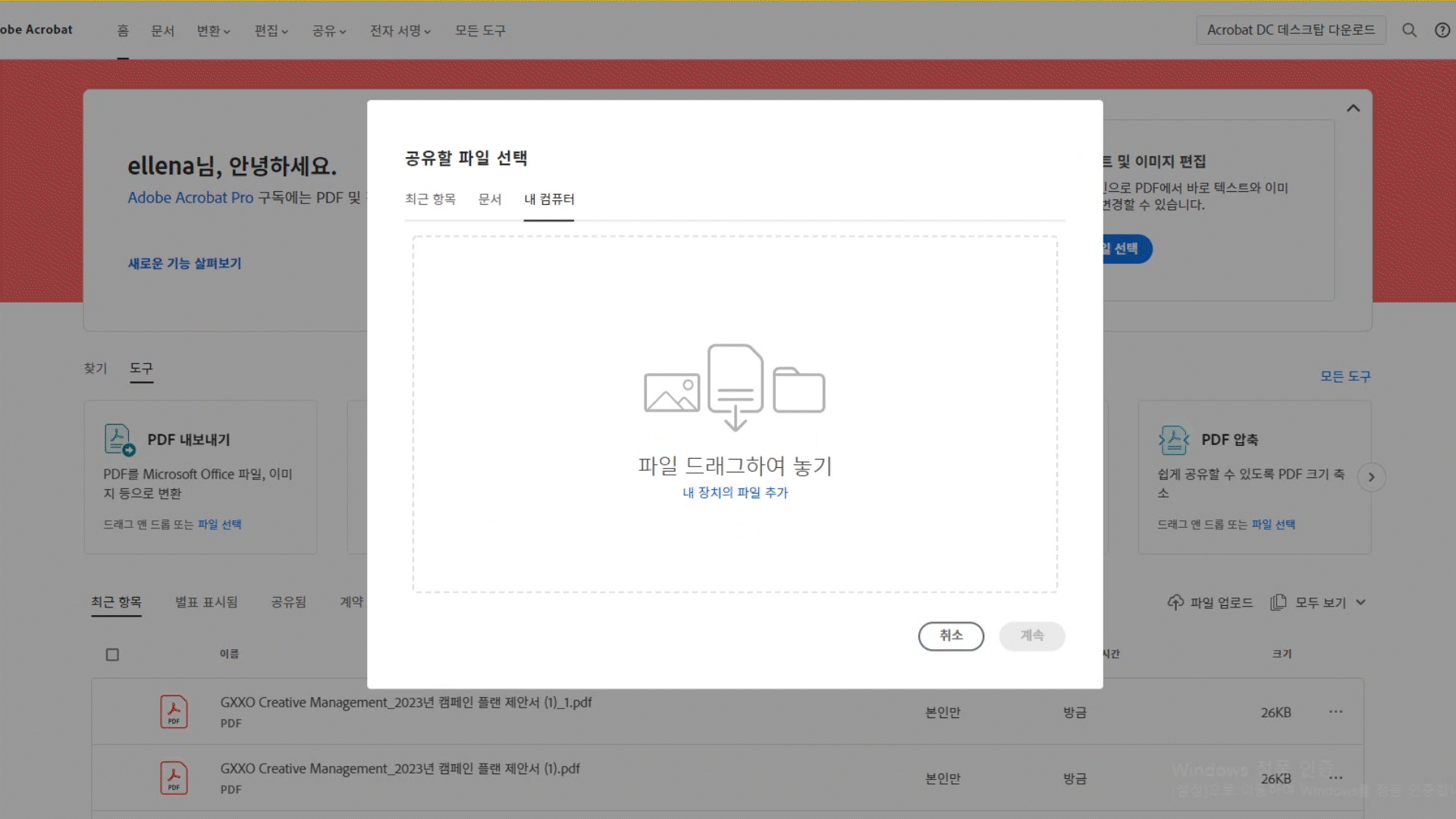This screenshot has width=1456, height=819.
Task: Click the search magnifier icon
Action: tap(1409, 30)
